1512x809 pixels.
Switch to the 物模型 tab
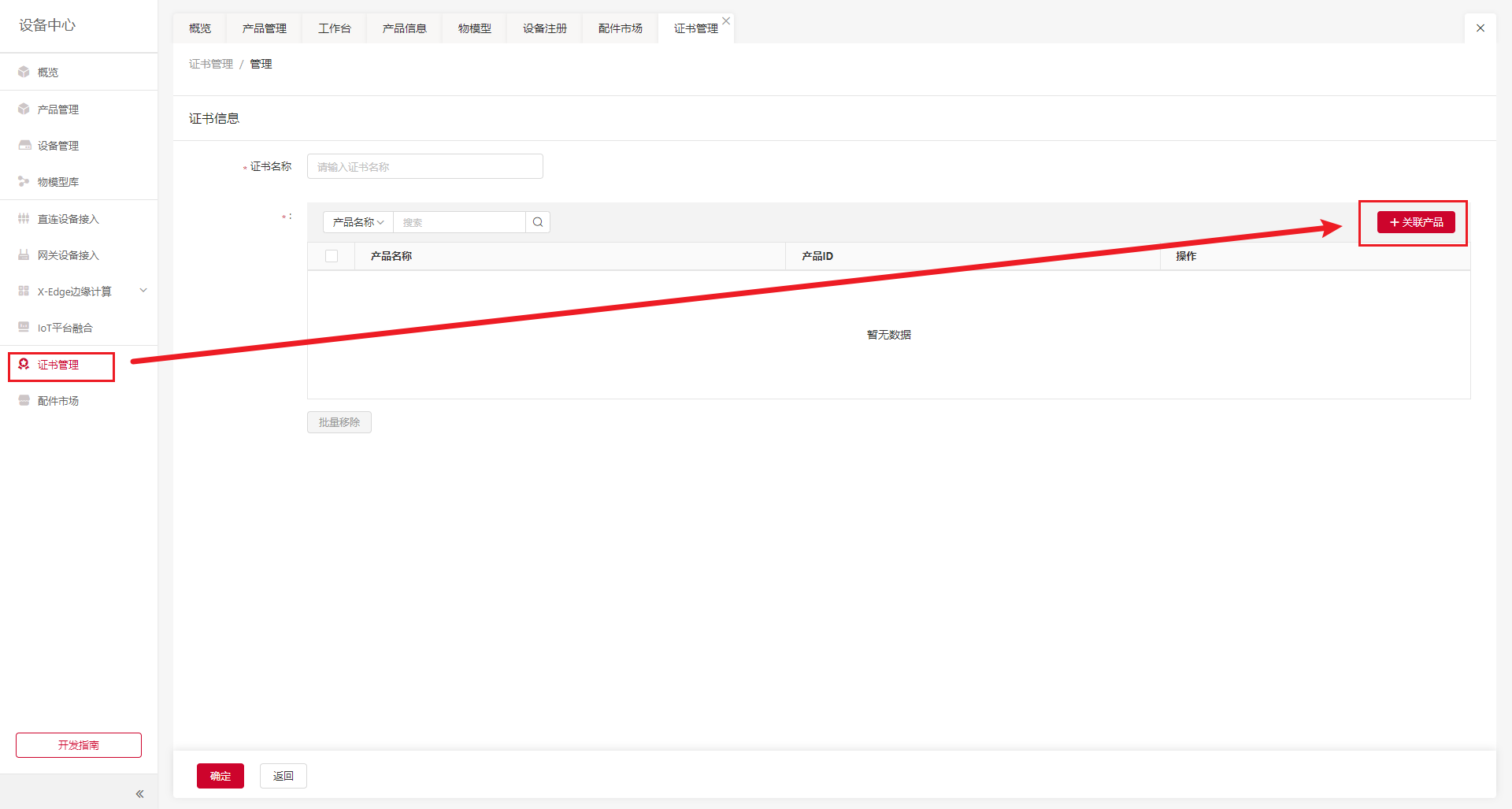tap(474, 28)
